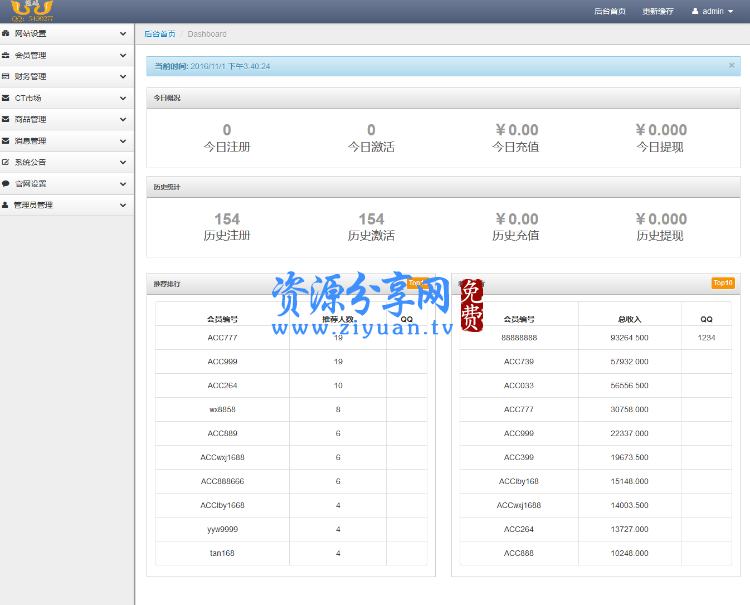The width and height of the screenshot is (750, 605).
Task: Click the edit icon beside 系统公告
Action: pos(6,162)
